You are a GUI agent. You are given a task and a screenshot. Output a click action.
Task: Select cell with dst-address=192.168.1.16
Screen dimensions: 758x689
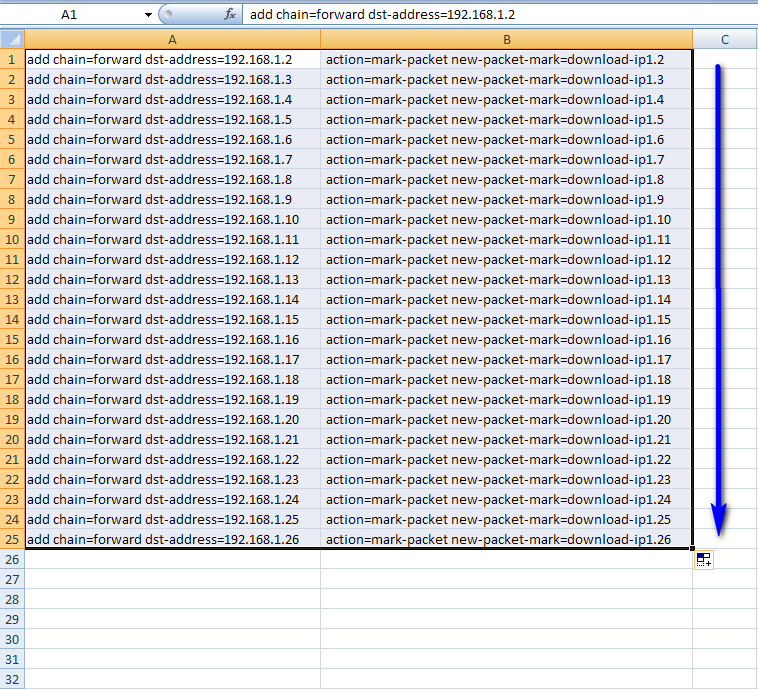pyautogui.click(x=173, y=339)
